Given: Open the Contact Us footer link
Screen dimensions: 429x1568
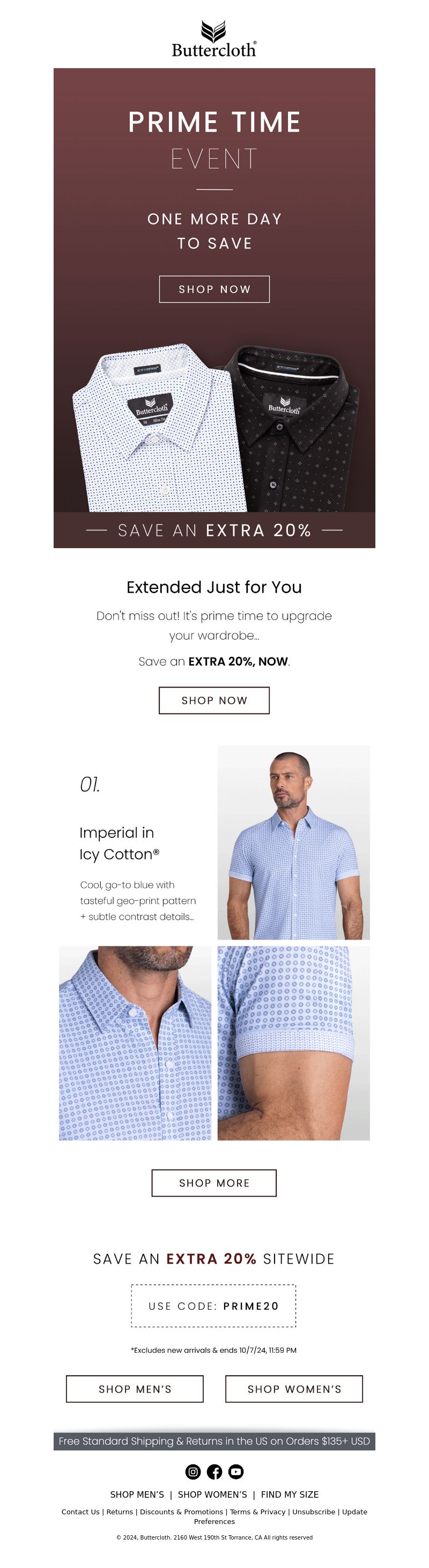Looking at the screenshot, I should tap(80, 1512).
